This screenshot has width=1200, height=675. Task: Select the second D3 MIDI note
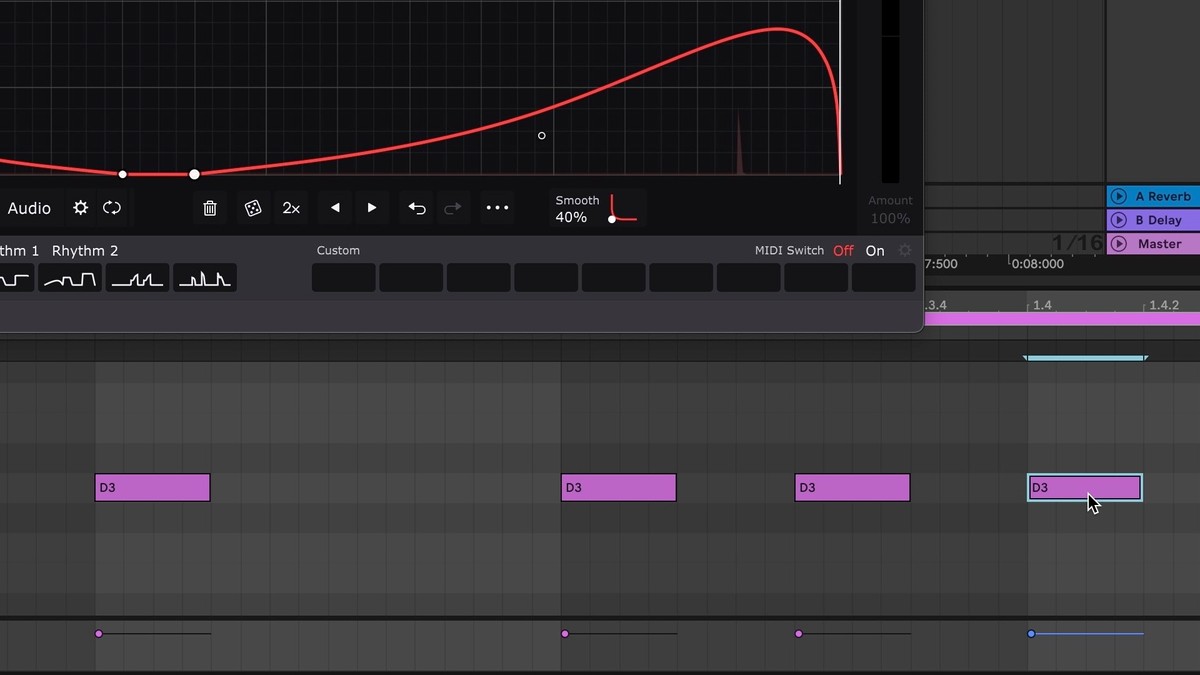(618, 488)
